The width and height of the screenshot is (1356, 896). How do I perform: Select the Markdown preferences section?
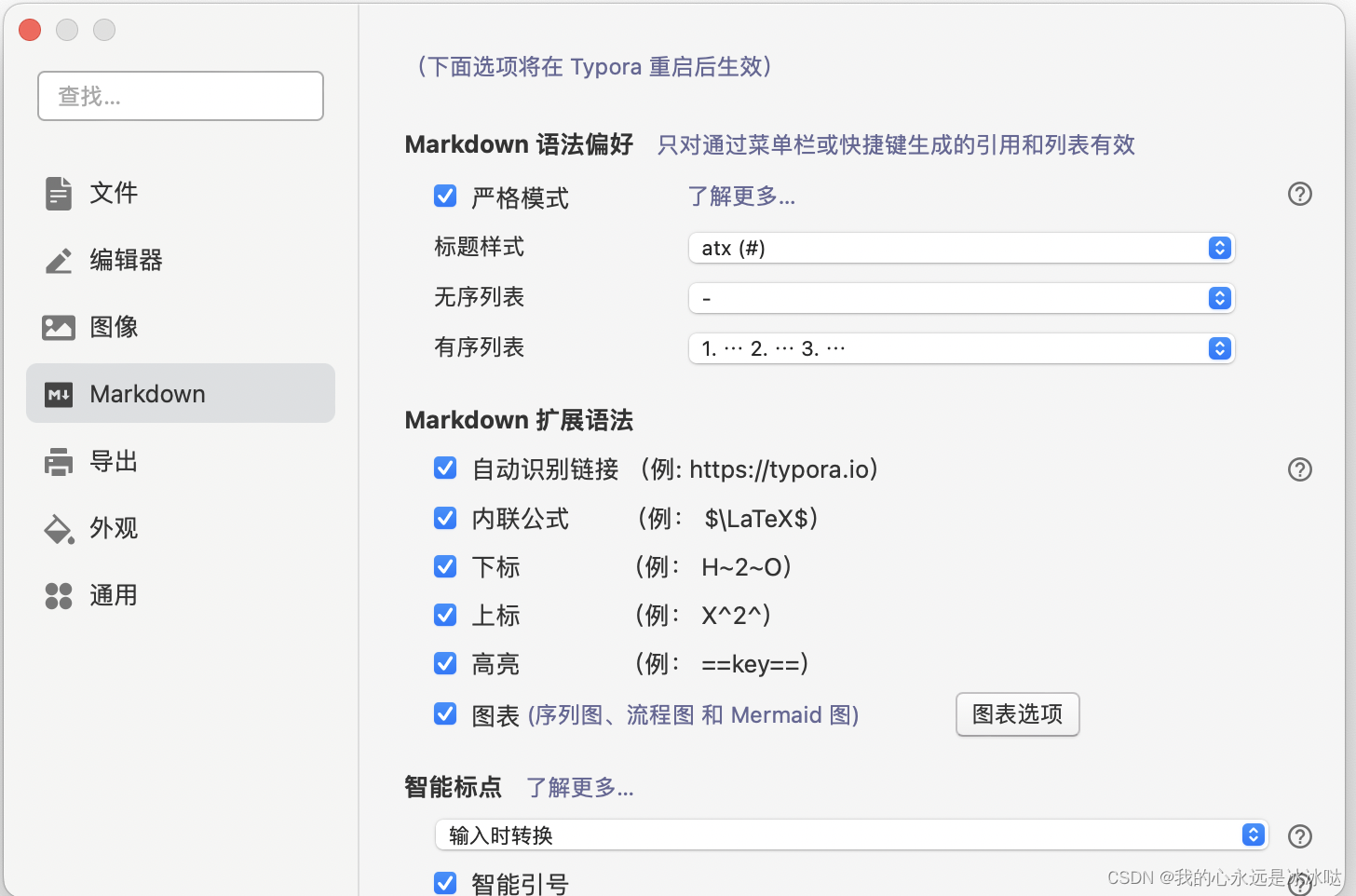click(181, 393)
